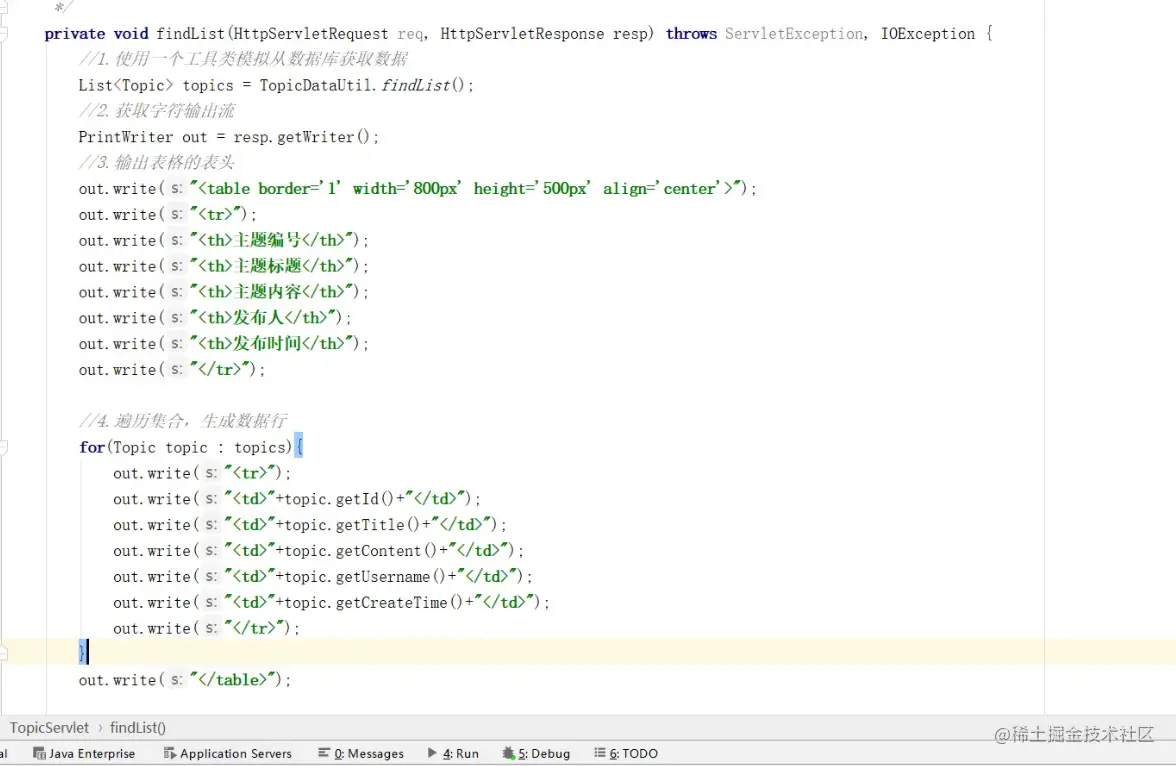
Task: Click the 'findList' method name in the signature
Action: [x=190, y=34]
